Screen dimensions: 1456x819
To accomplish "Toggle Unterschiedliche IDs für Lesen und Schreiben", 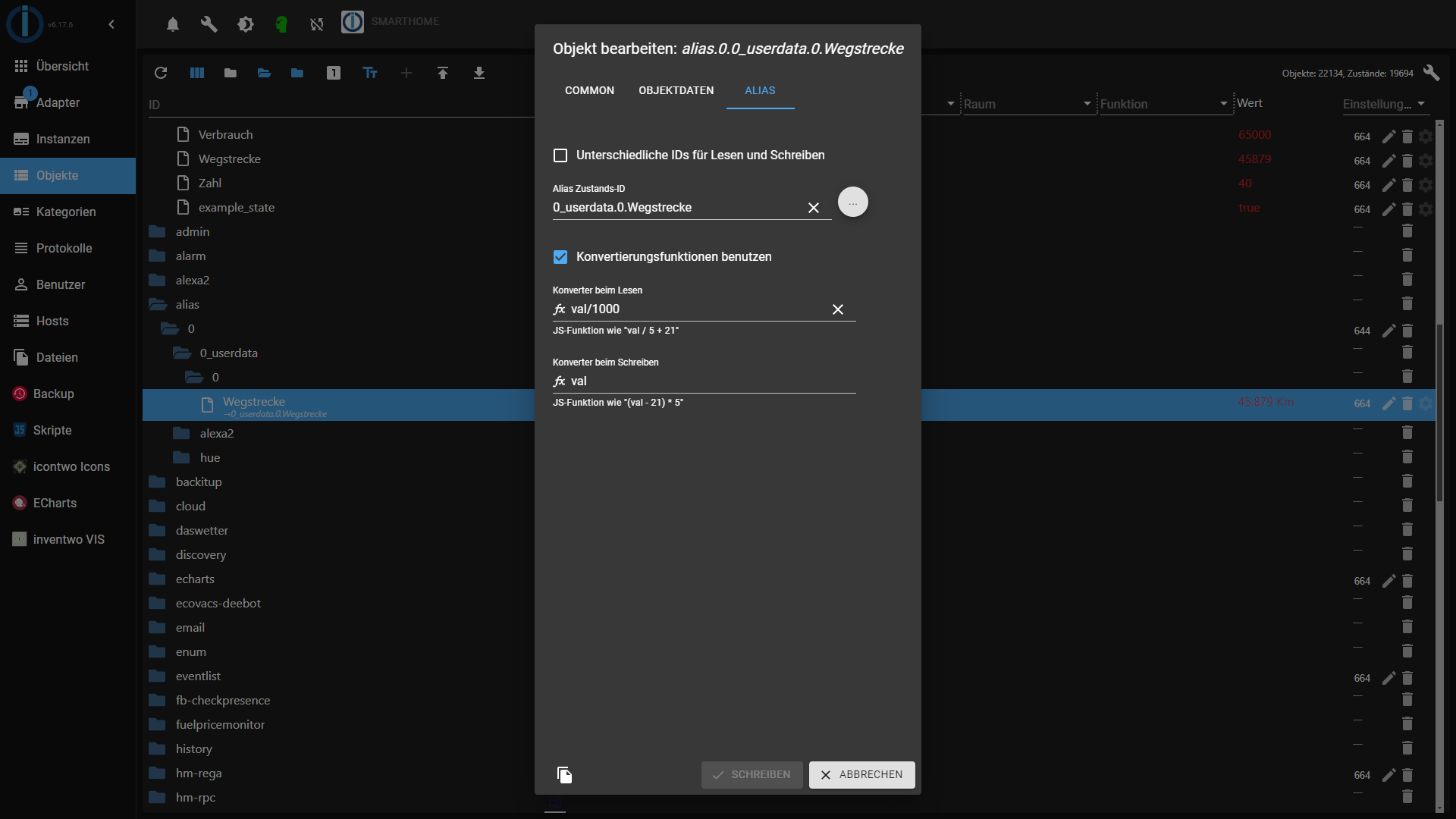I will click(560, 155).
